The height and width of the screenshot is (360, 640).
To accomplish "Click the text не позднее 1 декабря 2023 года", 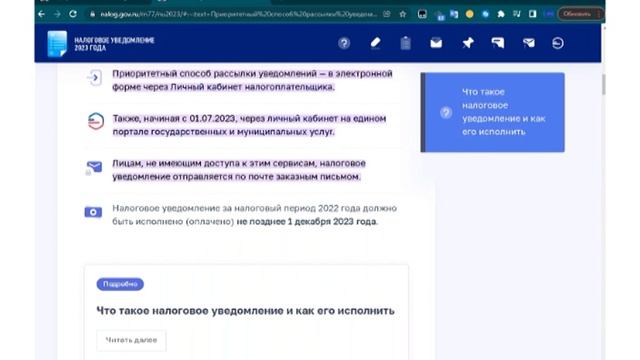I will pyautogui.click(x=307, y=222).
